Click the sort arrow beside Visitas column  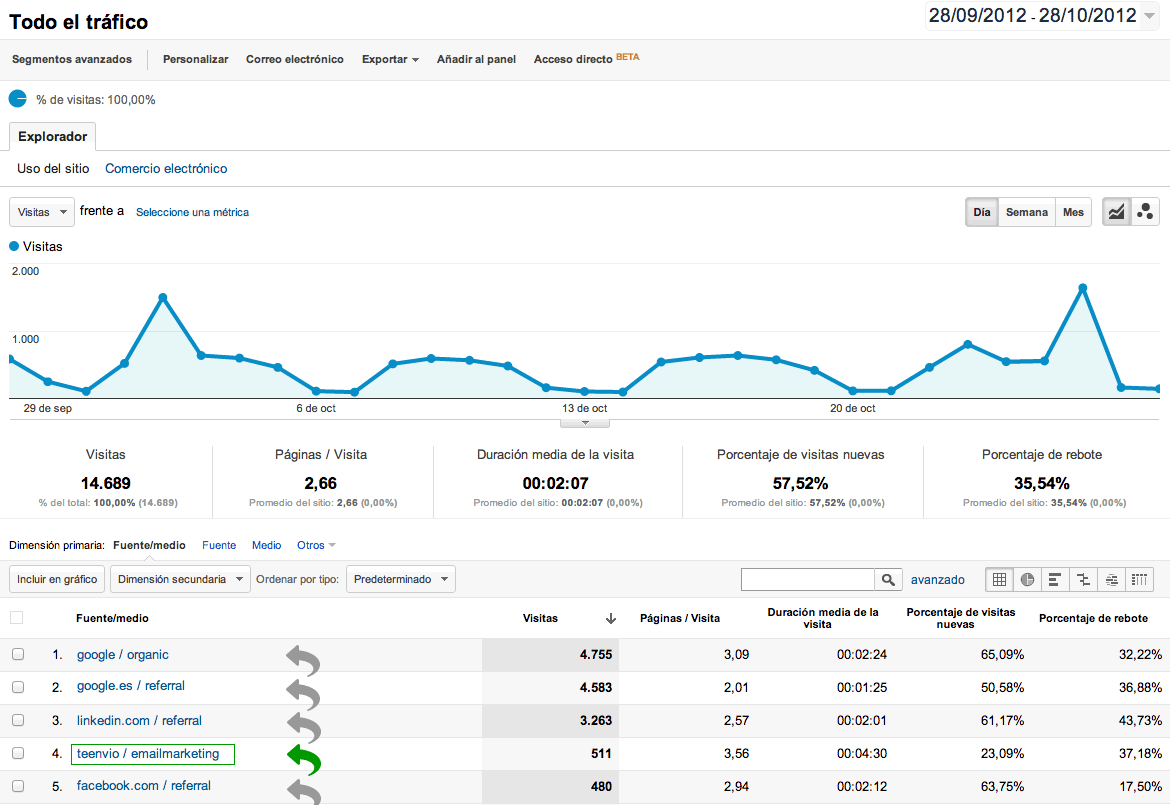[610, 618]
